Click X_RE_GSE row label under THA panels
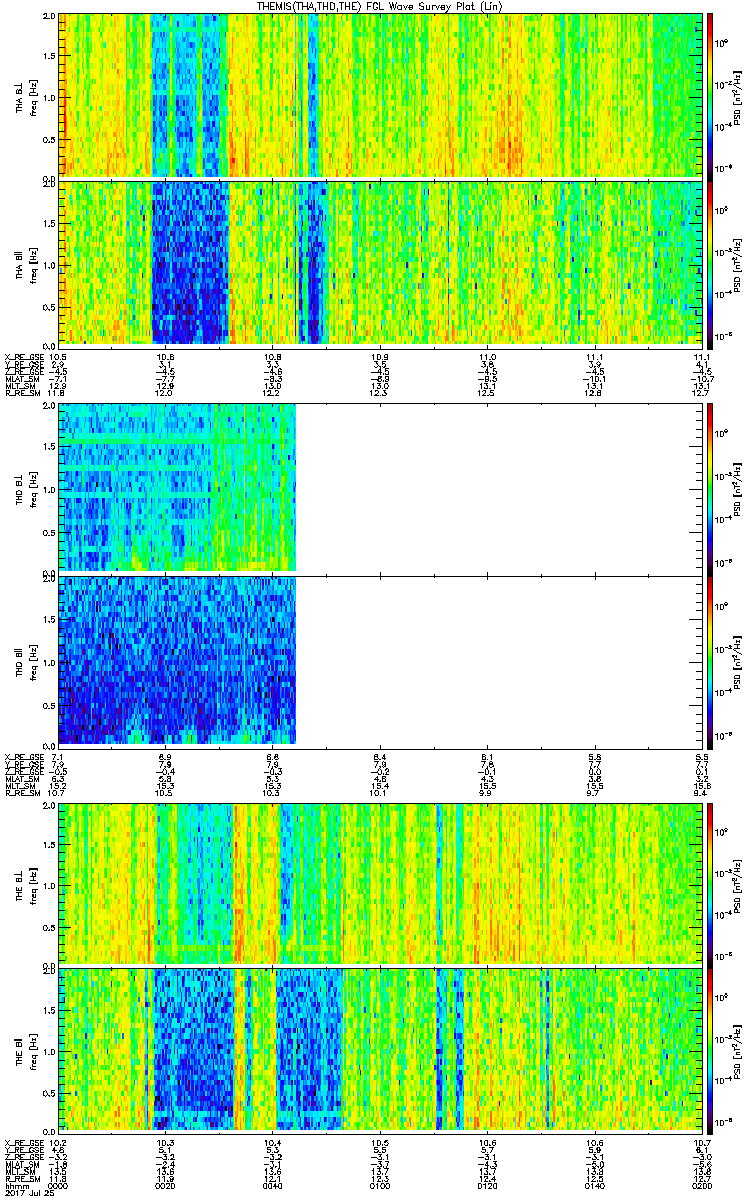 [x=23, y=356]
